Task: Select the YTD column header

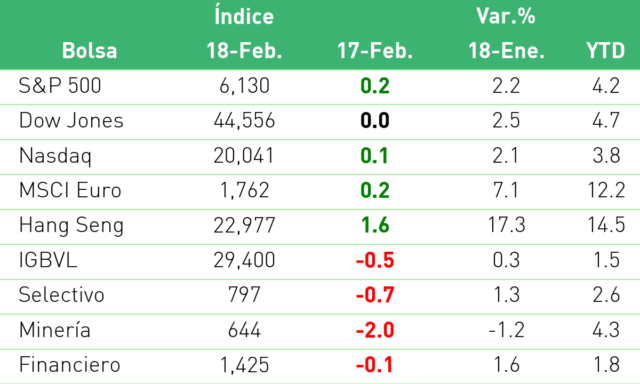Action: [606, 51]
